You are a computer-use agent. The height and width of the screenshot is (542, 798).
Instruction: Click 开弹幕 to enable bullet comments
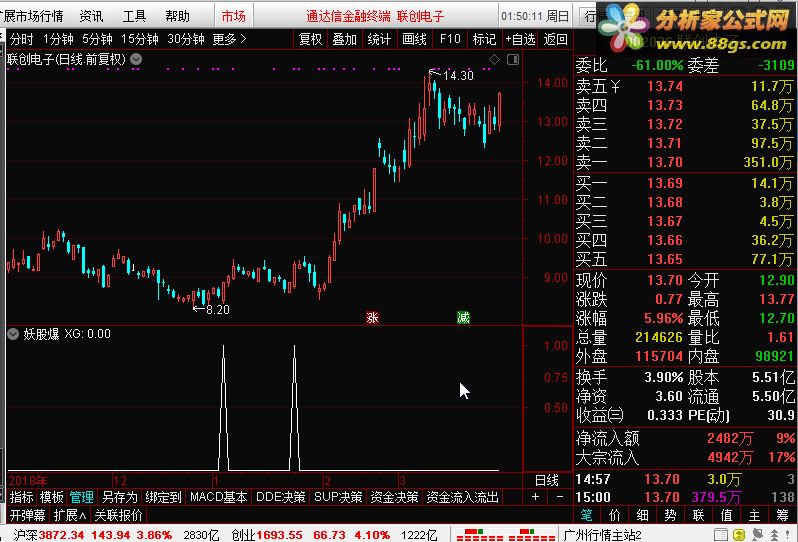27,515
